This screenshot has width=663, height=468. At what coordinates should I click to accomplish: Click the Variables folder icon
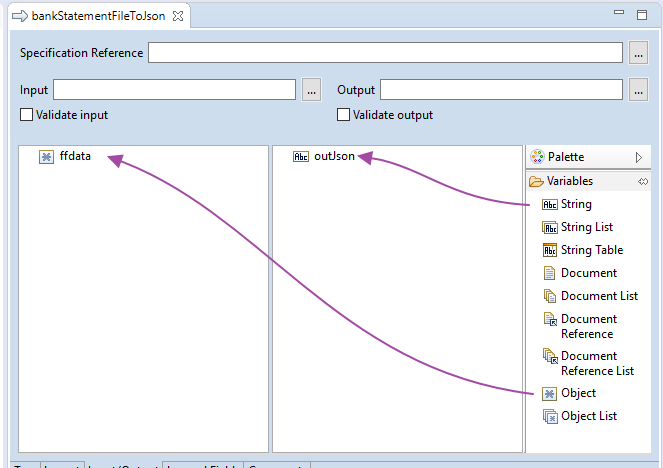(x=536, y=181)
